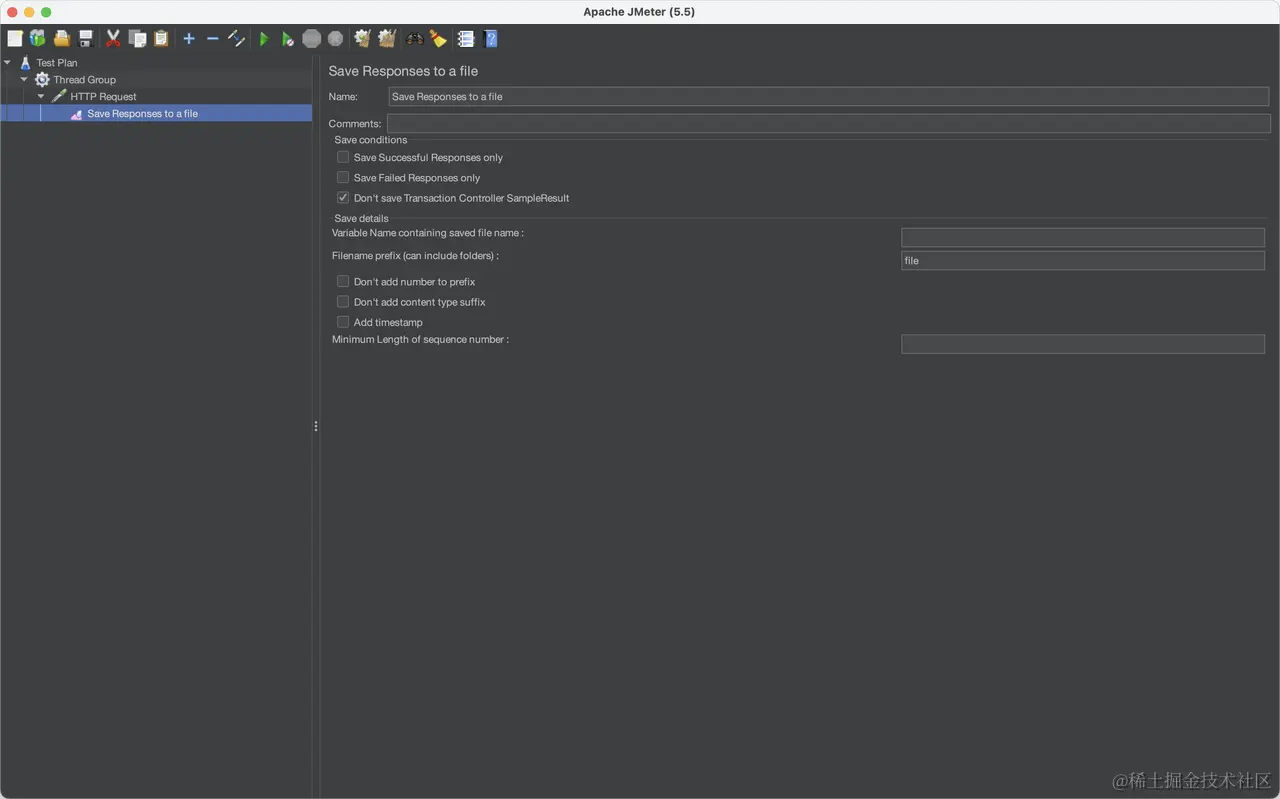
Task: Click the Cut scissors icon
Action: 113,39
